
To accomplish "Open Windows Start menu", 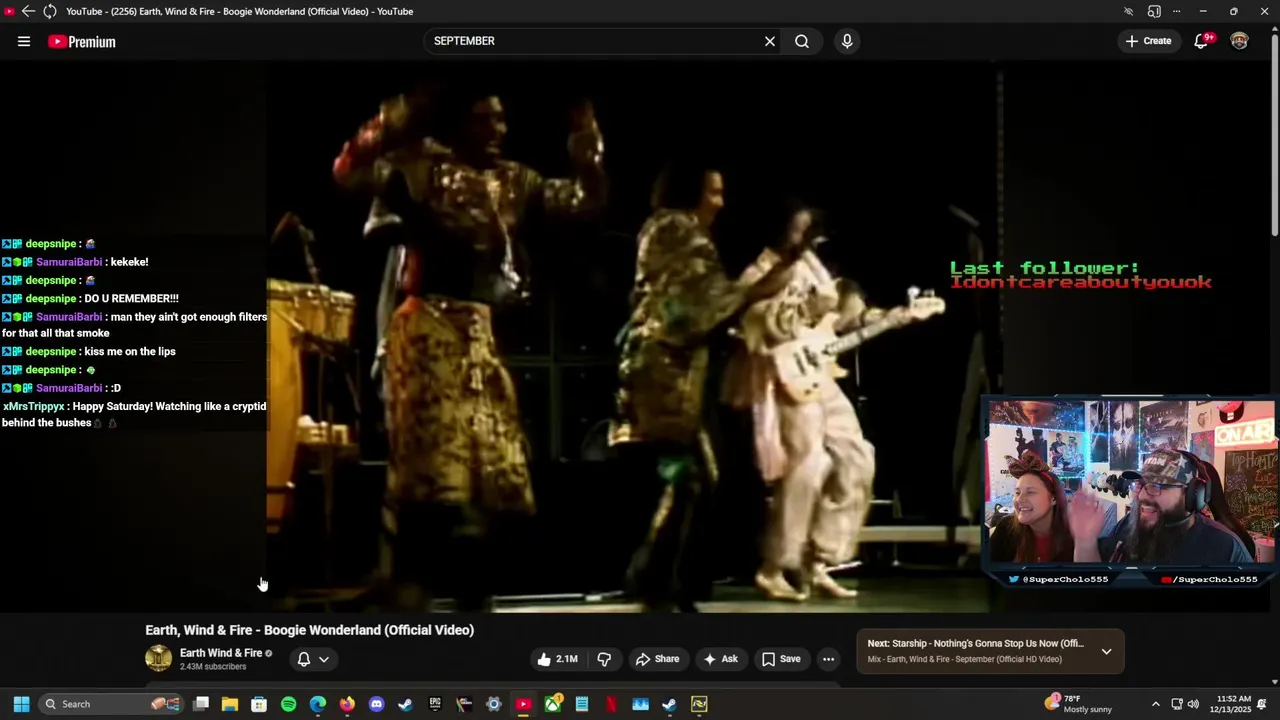I will pos(21,704).
